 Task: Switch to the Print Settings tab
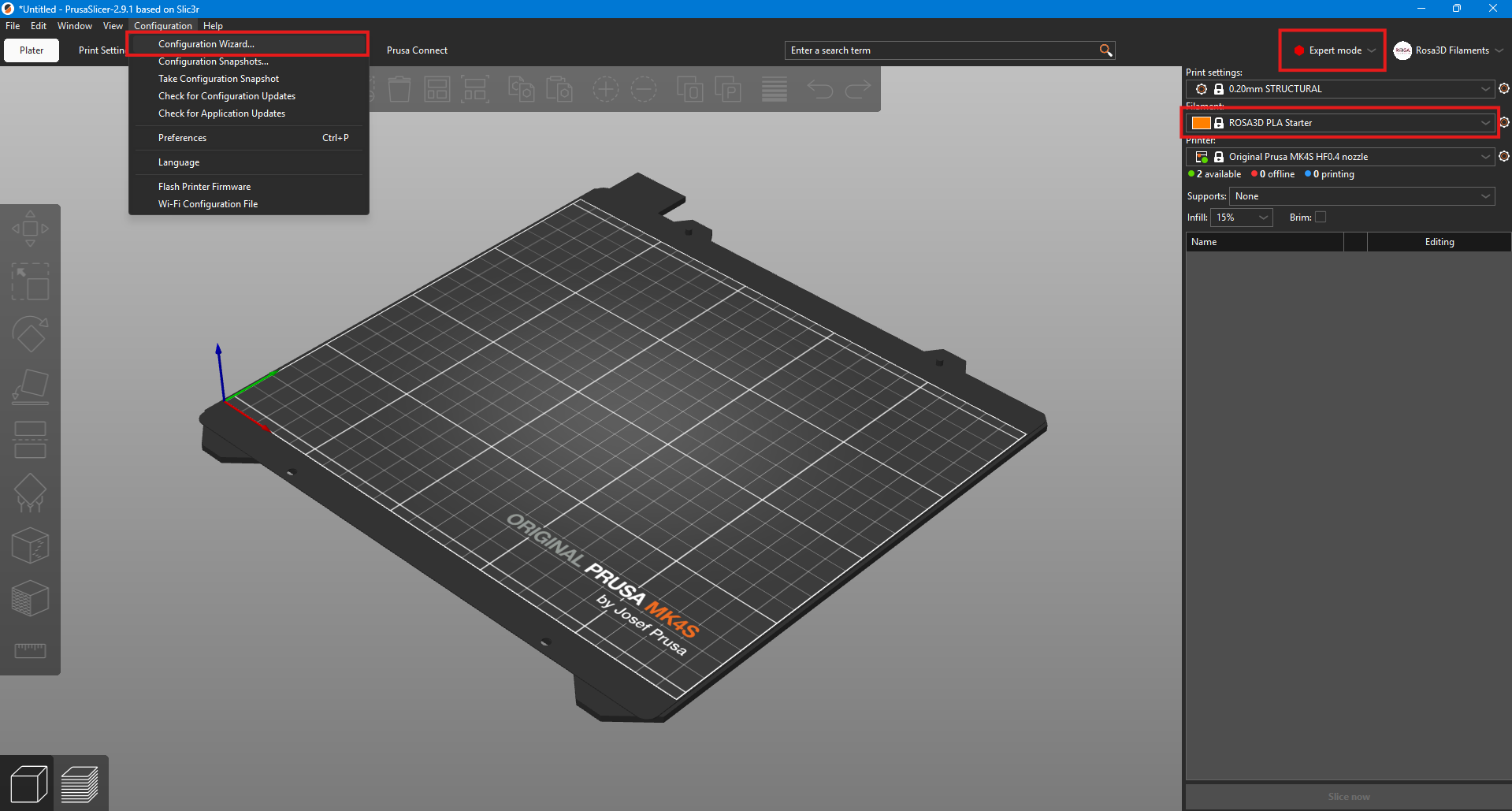pyautogui.click(x=101, y=50)
